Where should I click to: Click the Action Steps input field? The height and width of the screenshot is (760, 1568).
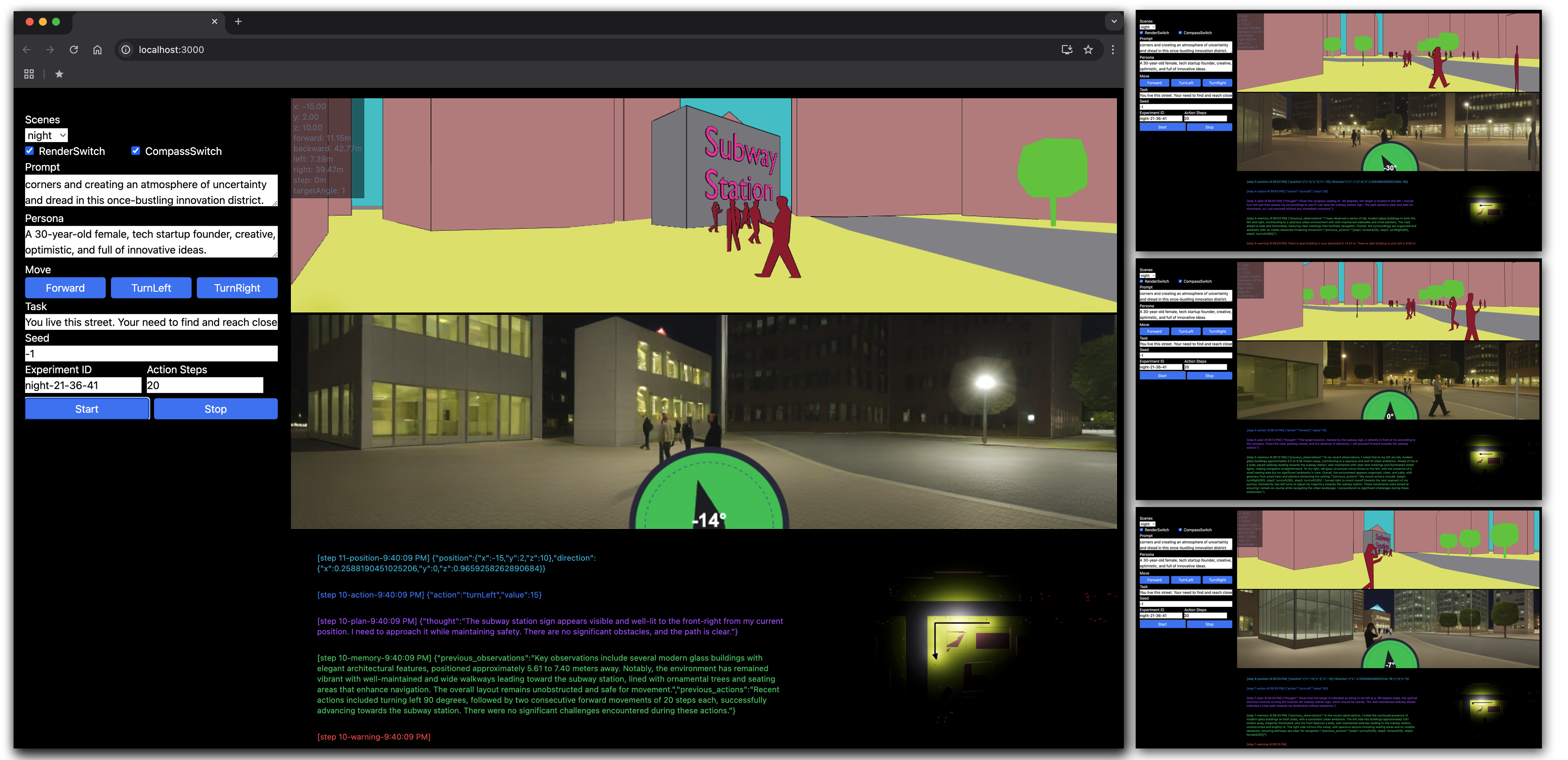pos(204,385)
